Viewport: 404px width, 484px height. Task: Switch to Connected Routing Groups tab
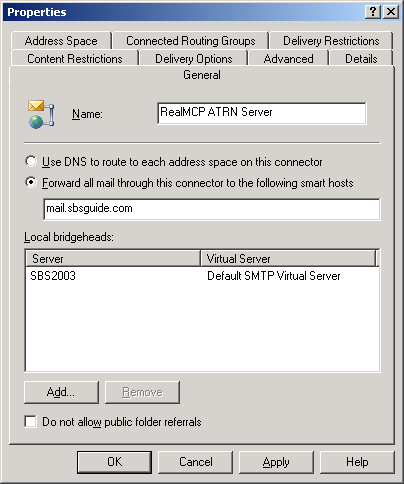pos(191,41)
